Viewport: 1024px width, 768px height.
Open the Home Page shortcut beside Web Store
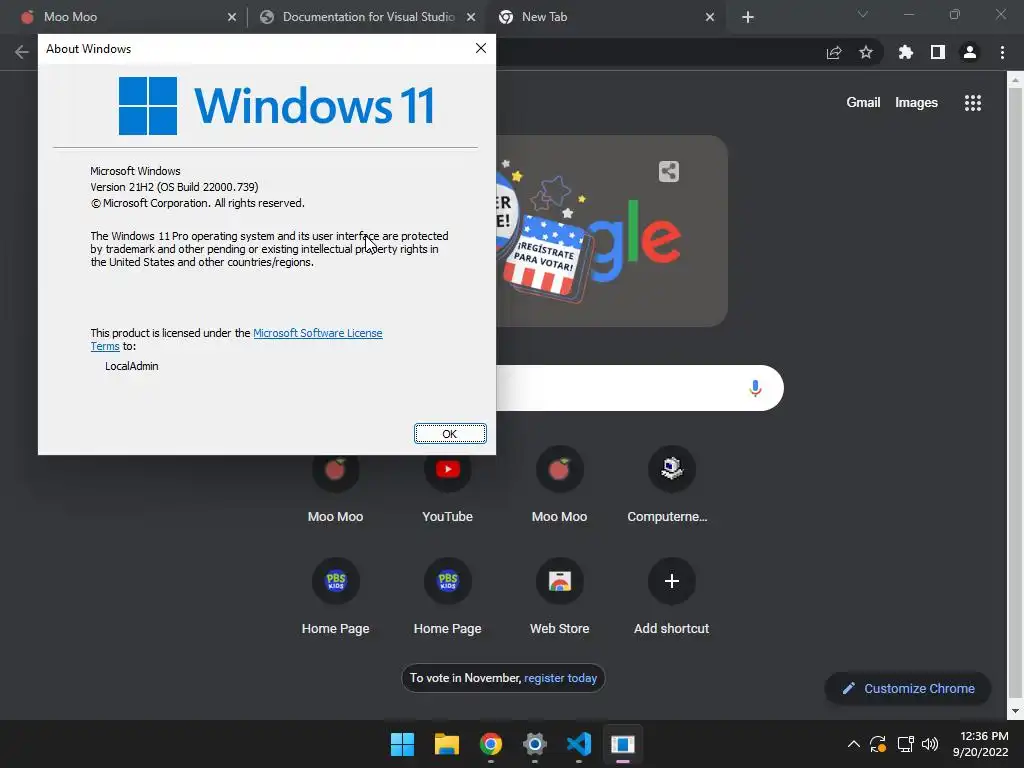pos(447,596)
